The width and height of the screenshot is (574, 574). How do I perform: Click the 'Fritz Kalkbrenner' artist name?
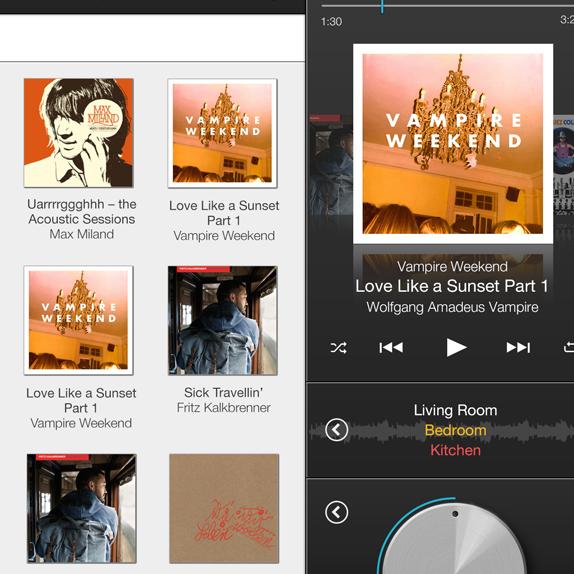tap(224, 407)
